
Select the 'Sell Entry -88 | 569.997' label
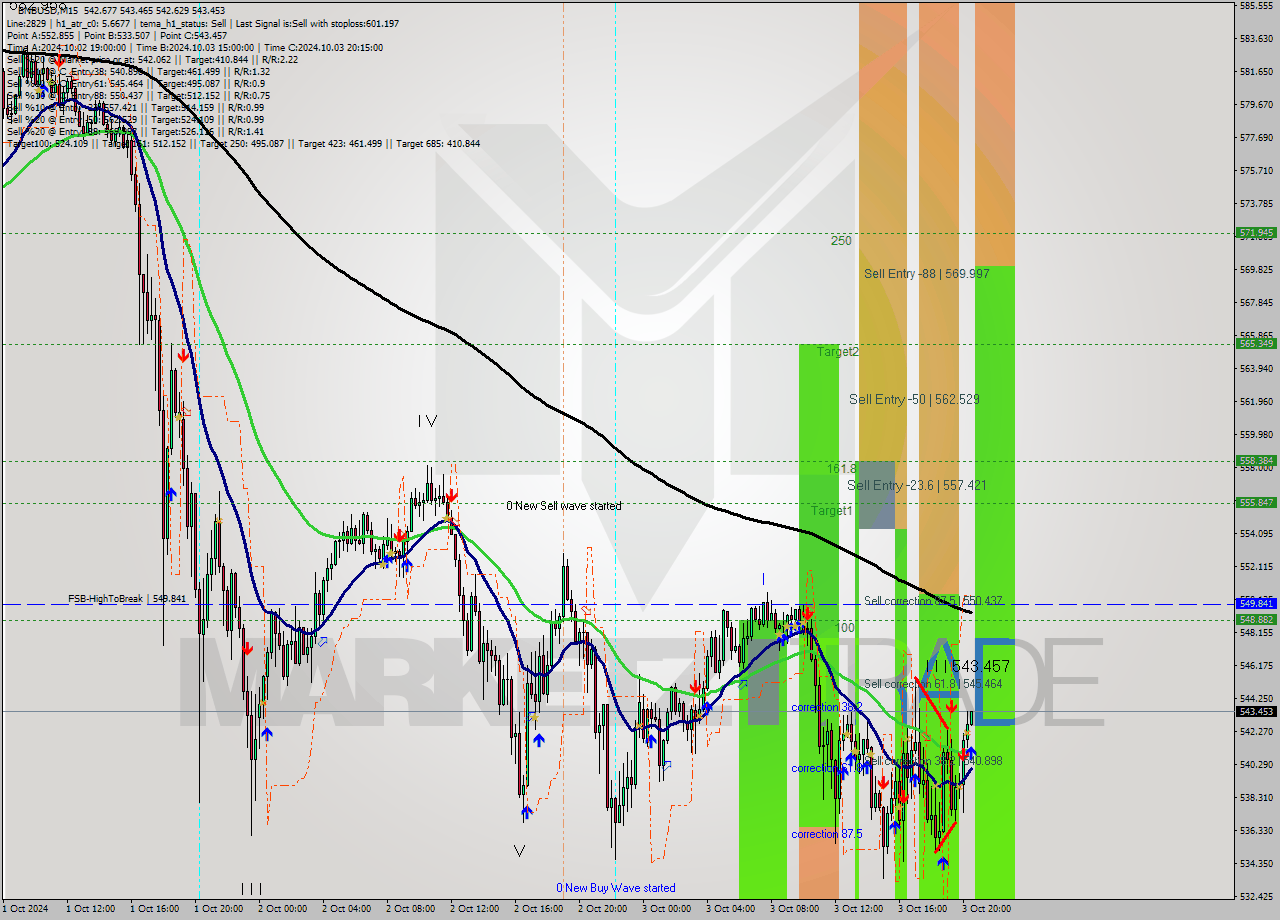(x=927, y=273)
